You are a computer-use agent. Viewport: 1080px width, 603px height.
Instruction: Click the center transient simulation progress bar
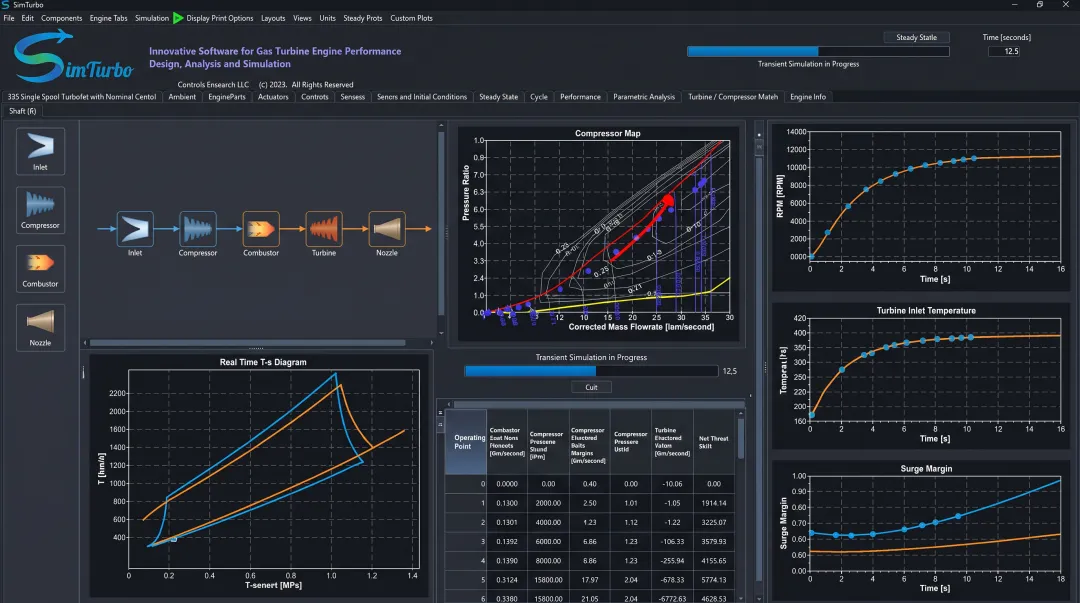[x=591, y=371]
